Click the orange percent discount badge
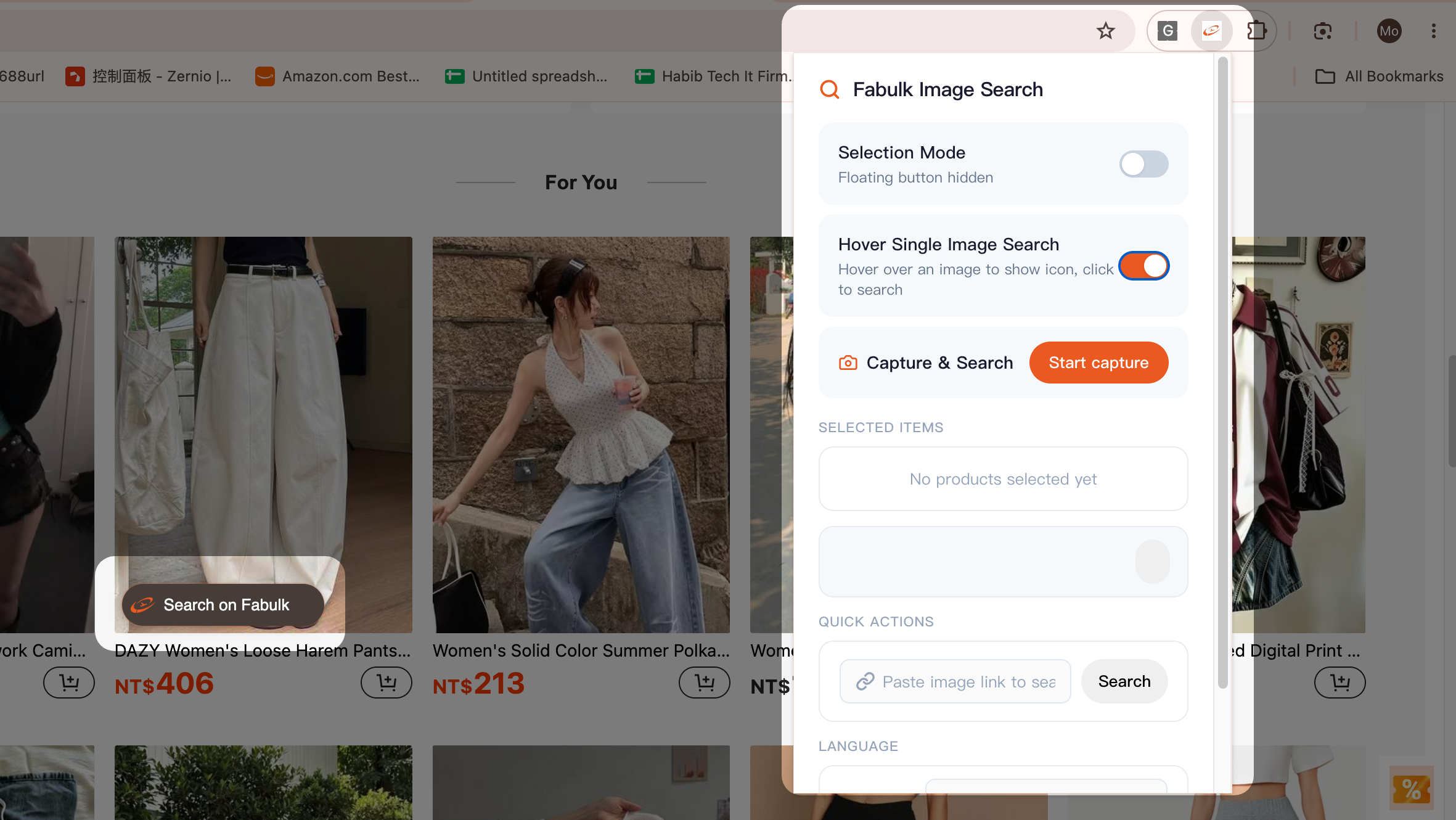This screenshot has width=1456, height=820. coord(1412,789)
